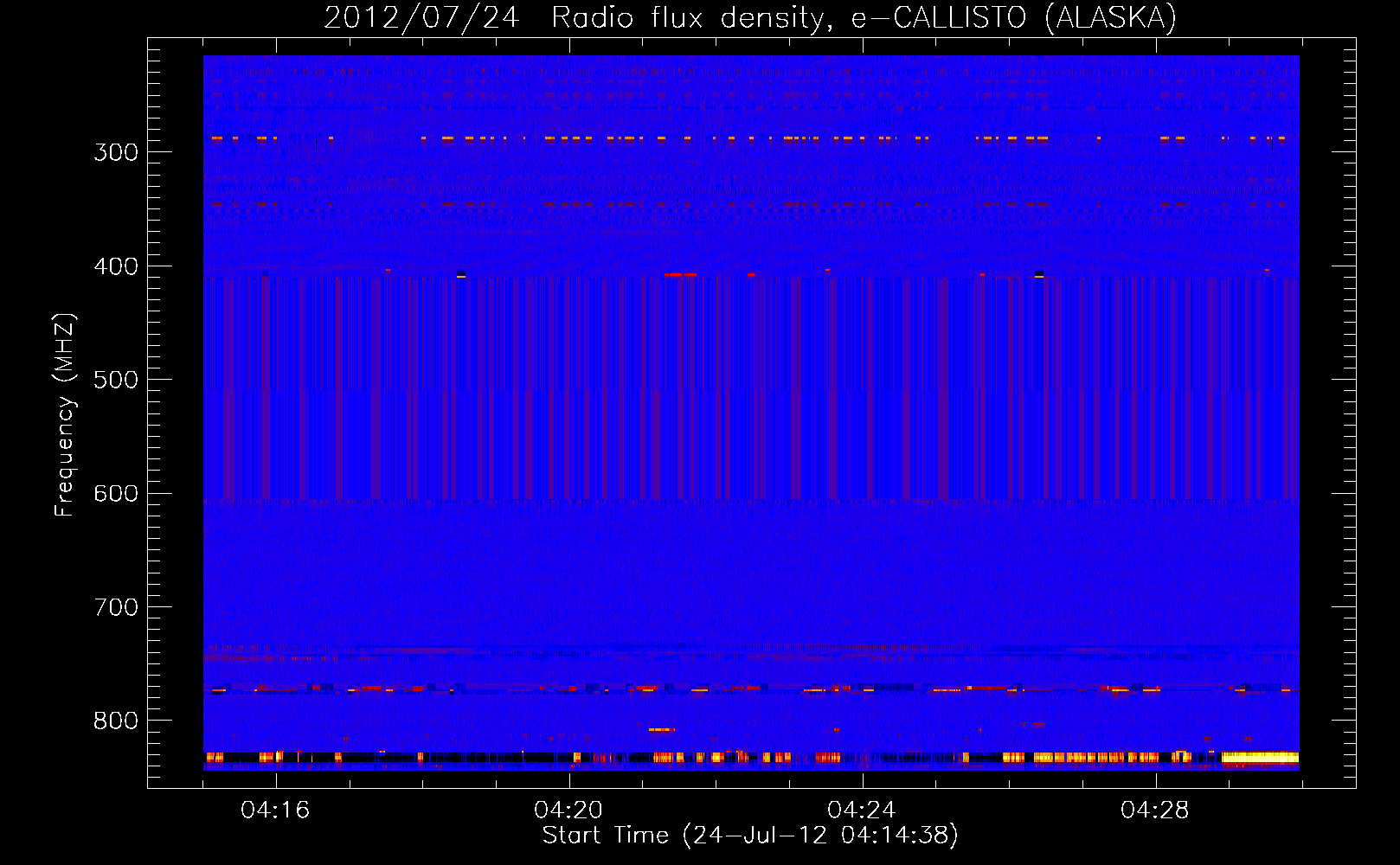This screenshot has height=865, width=1400.
Task: Click the 600 frequency tick label
Action: click(x=116, y=494)
